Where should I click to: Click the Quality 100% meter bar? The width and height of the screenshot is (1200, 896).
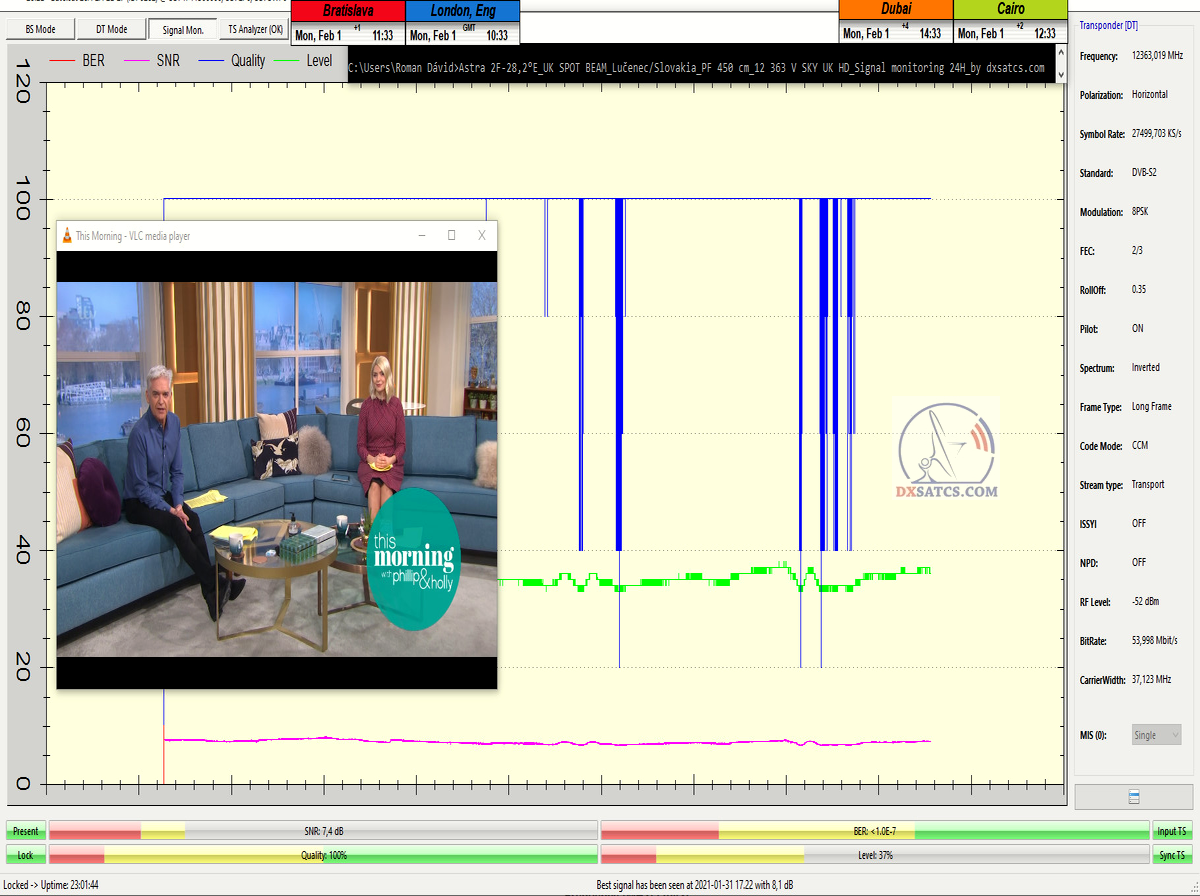[323, 855]
